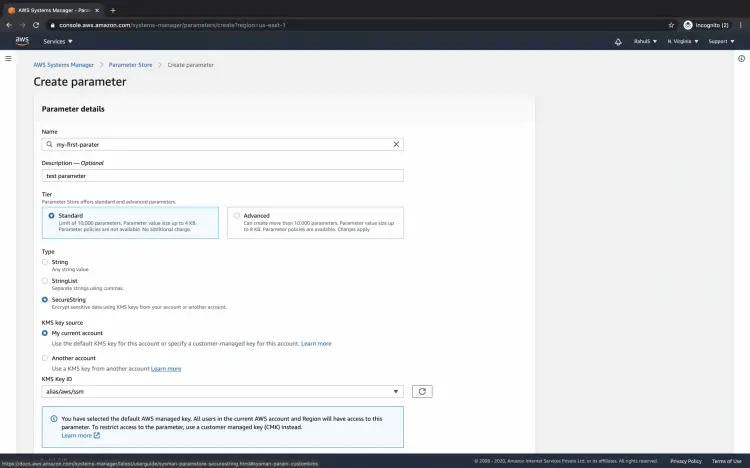Image resolution: width=750 pixels, height=468 pixels.
Task: Expand the KMS Key ID dropdown
Action: [x=222, y=391]
